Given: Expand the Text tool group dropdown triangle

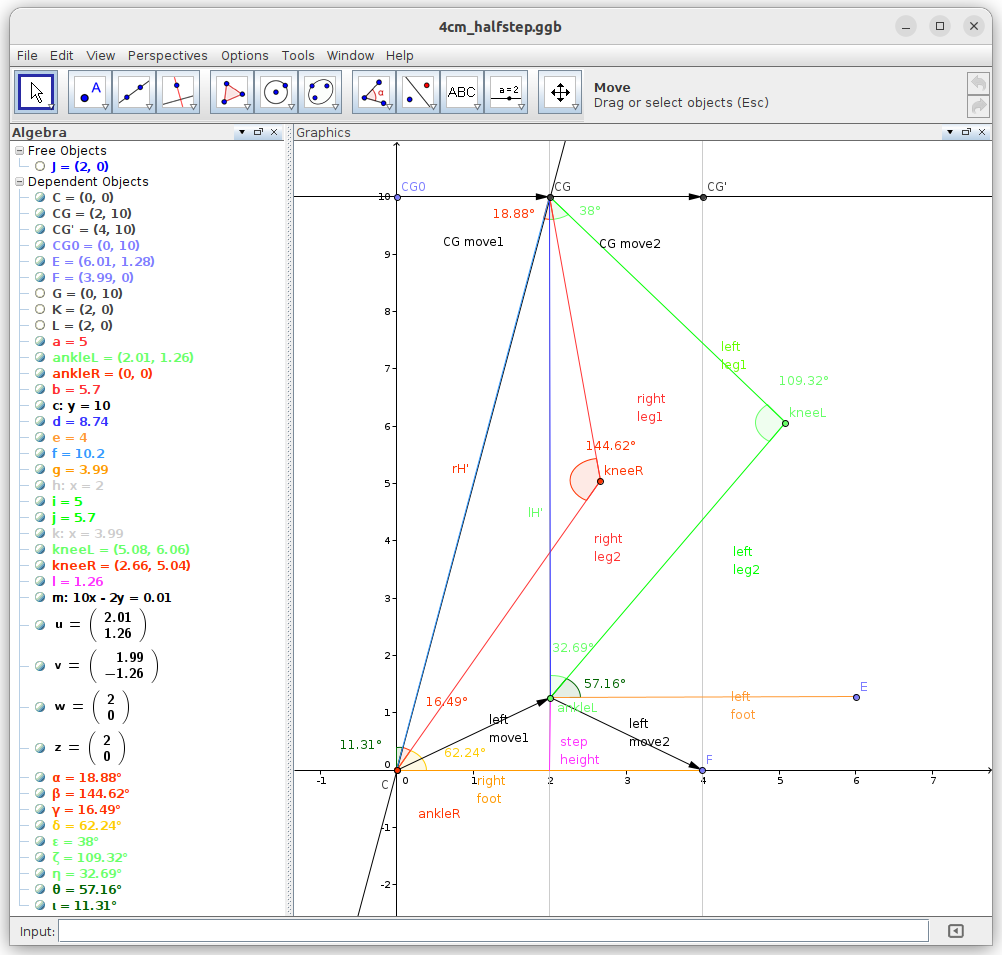Looking at the screenshot, I should point(477,107).
